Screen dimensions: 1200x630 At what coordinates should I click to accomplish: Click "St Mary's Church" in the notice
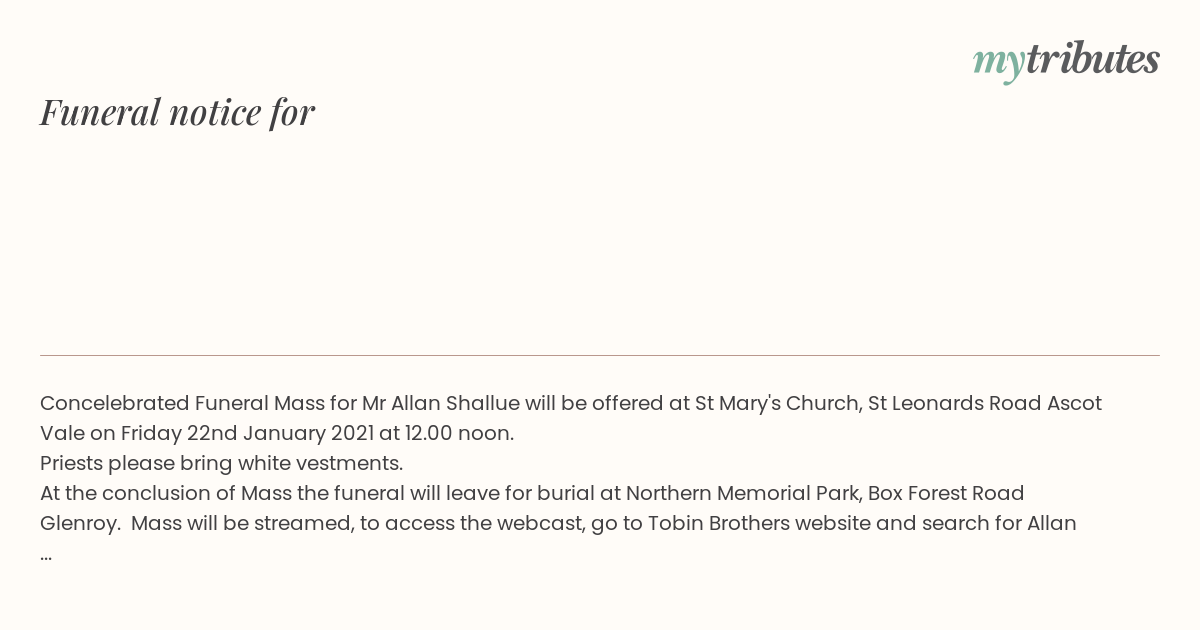pos(778,403)
